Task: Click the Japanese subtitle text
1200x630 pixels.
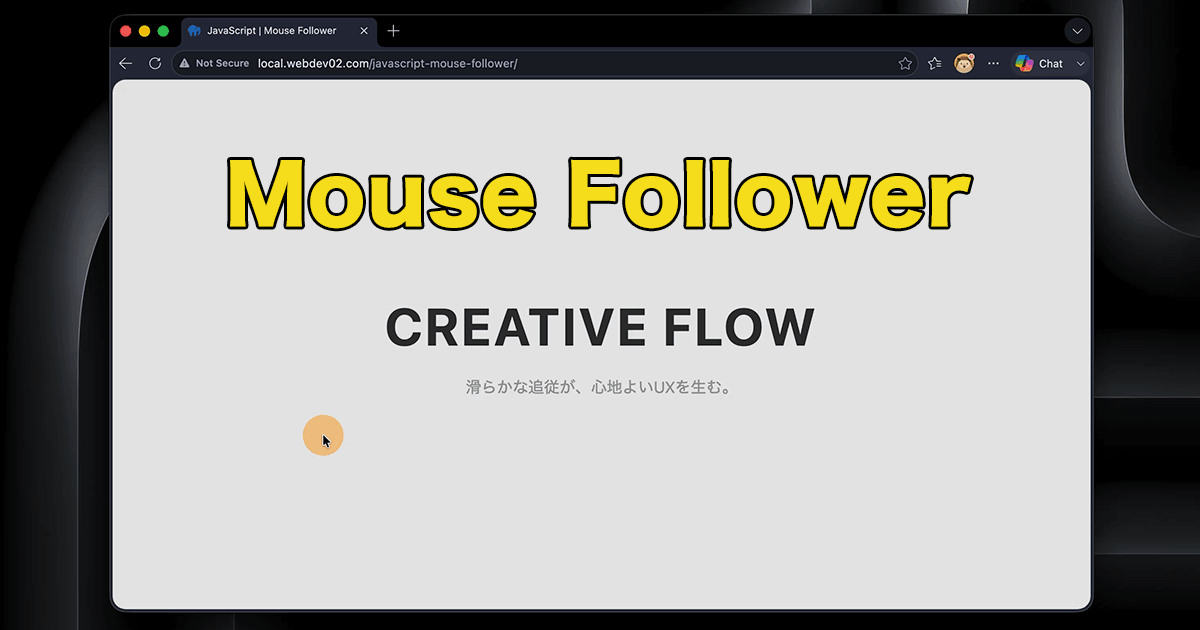Action: click(600, 386)
